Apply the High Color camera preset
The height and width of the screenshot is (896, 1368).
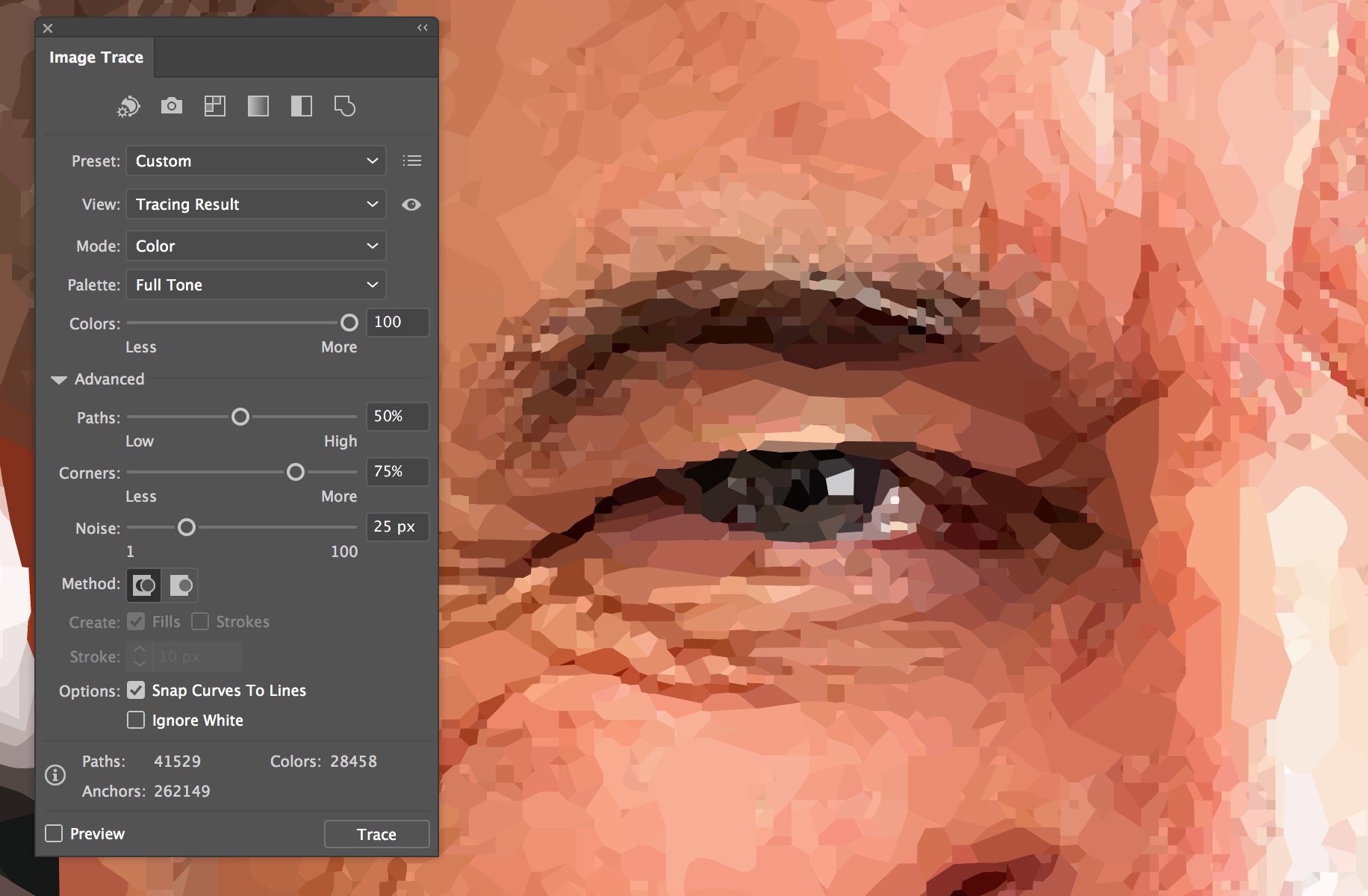point(172,106)
